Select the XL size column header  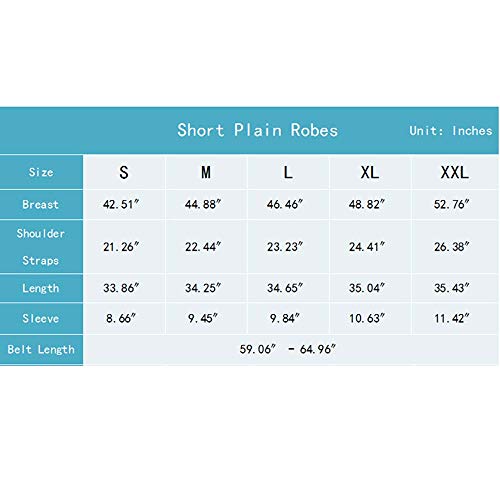pos(370,172)
